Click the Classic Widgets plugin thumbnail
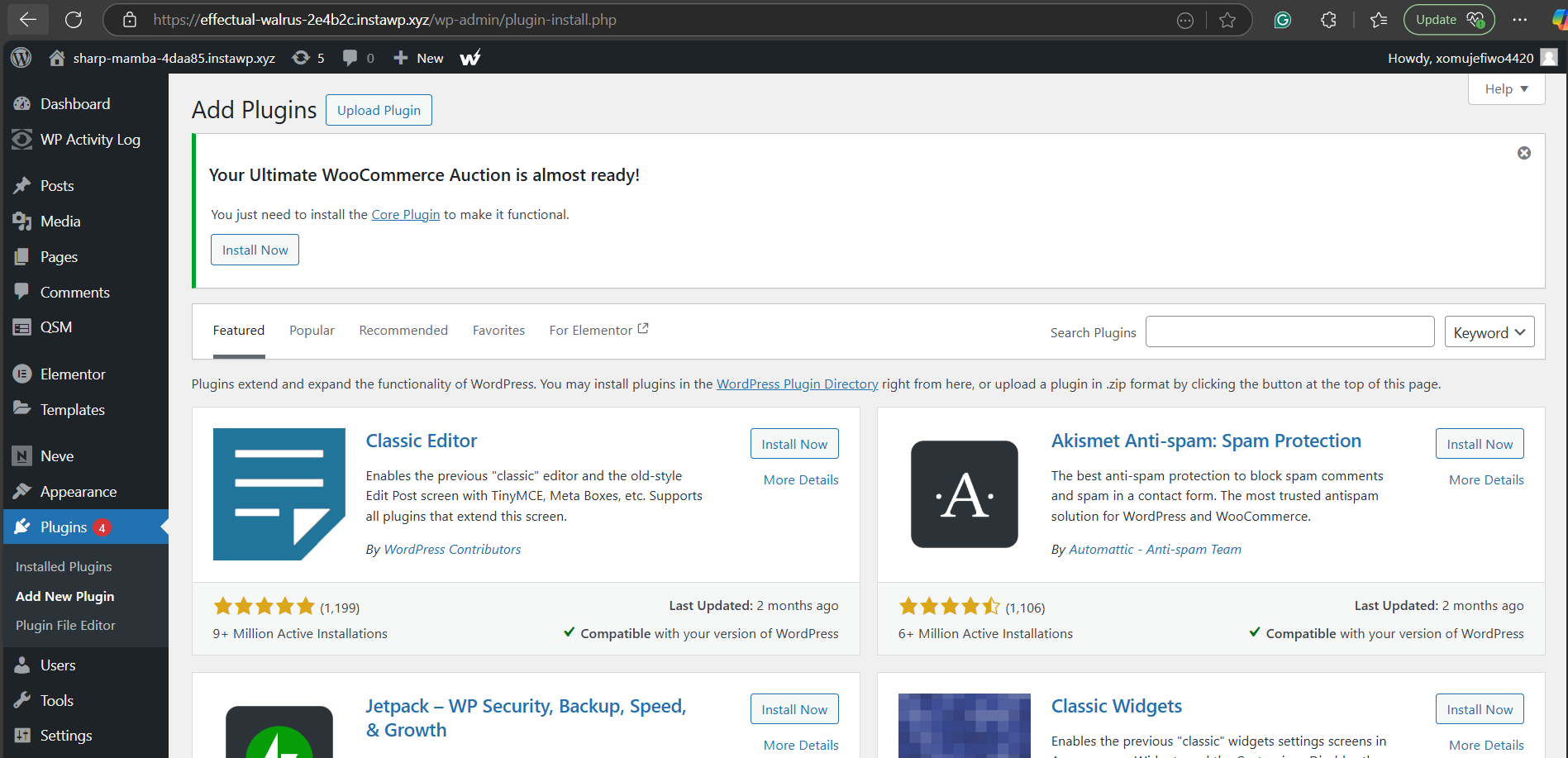This screenshot has height=758, width=1568. pos(965,726)
